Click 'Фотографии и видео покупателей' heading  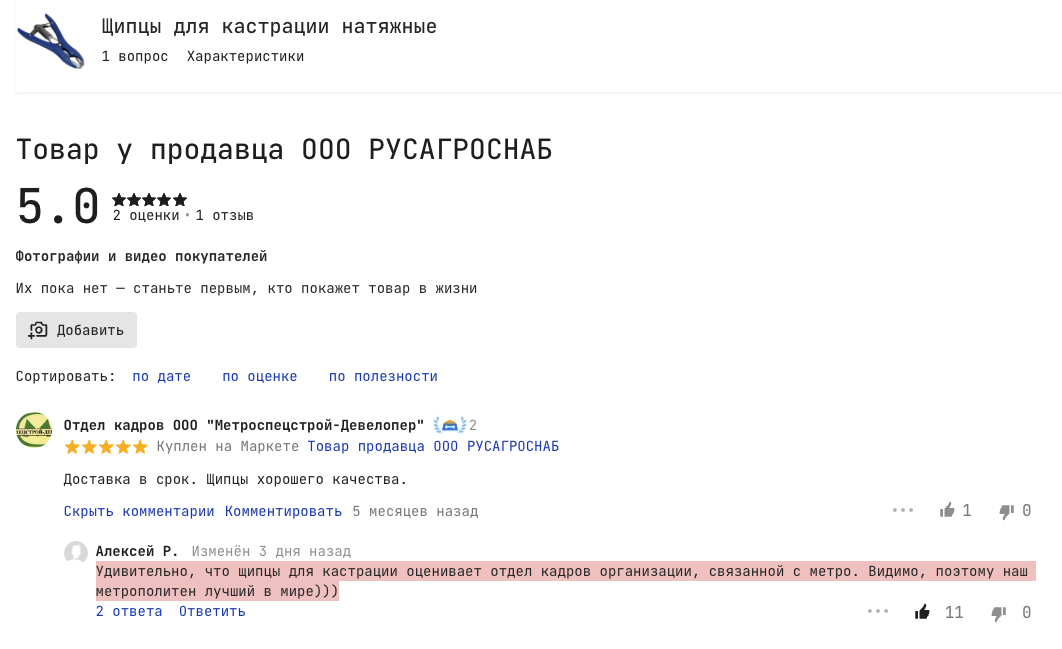pyautogui.click(x=142, y=257)
